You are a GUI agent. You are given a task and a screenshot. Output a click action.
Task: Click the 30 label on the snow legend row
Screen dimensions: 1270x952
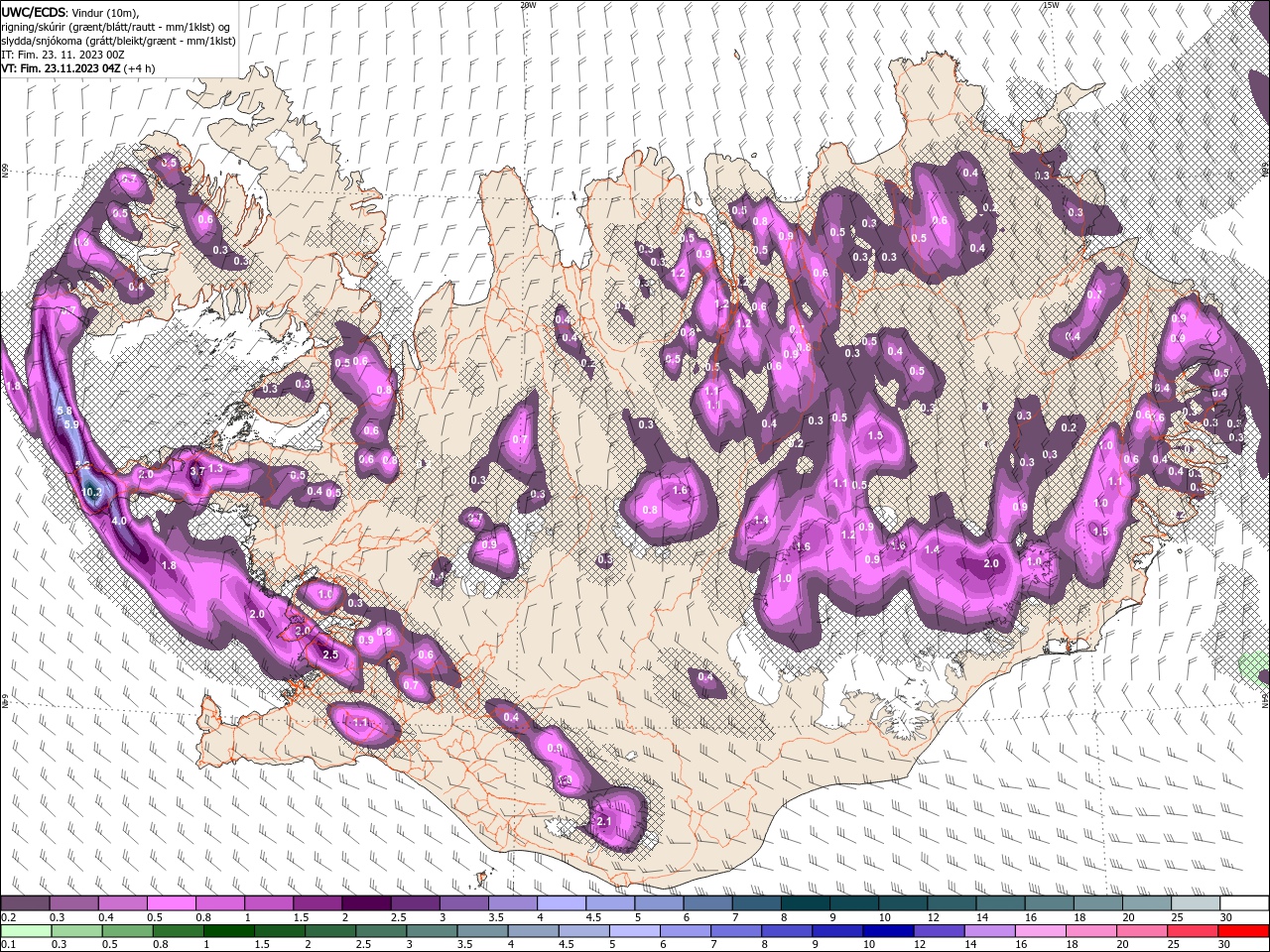[x=1226, y=918]
